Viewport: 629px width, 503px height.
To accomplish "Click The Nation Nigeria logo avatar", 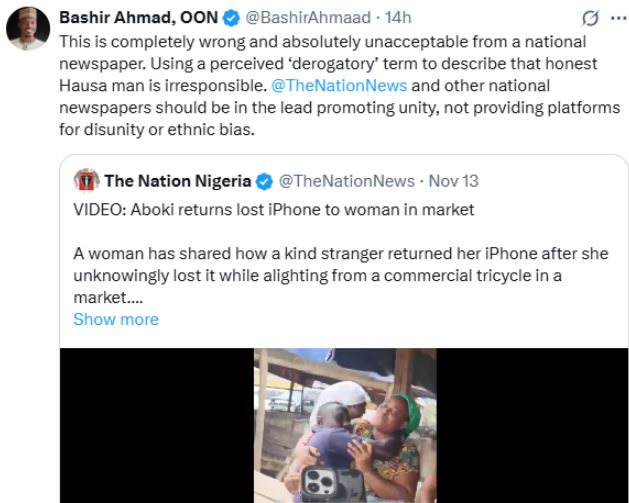I will tap(86, 181).
